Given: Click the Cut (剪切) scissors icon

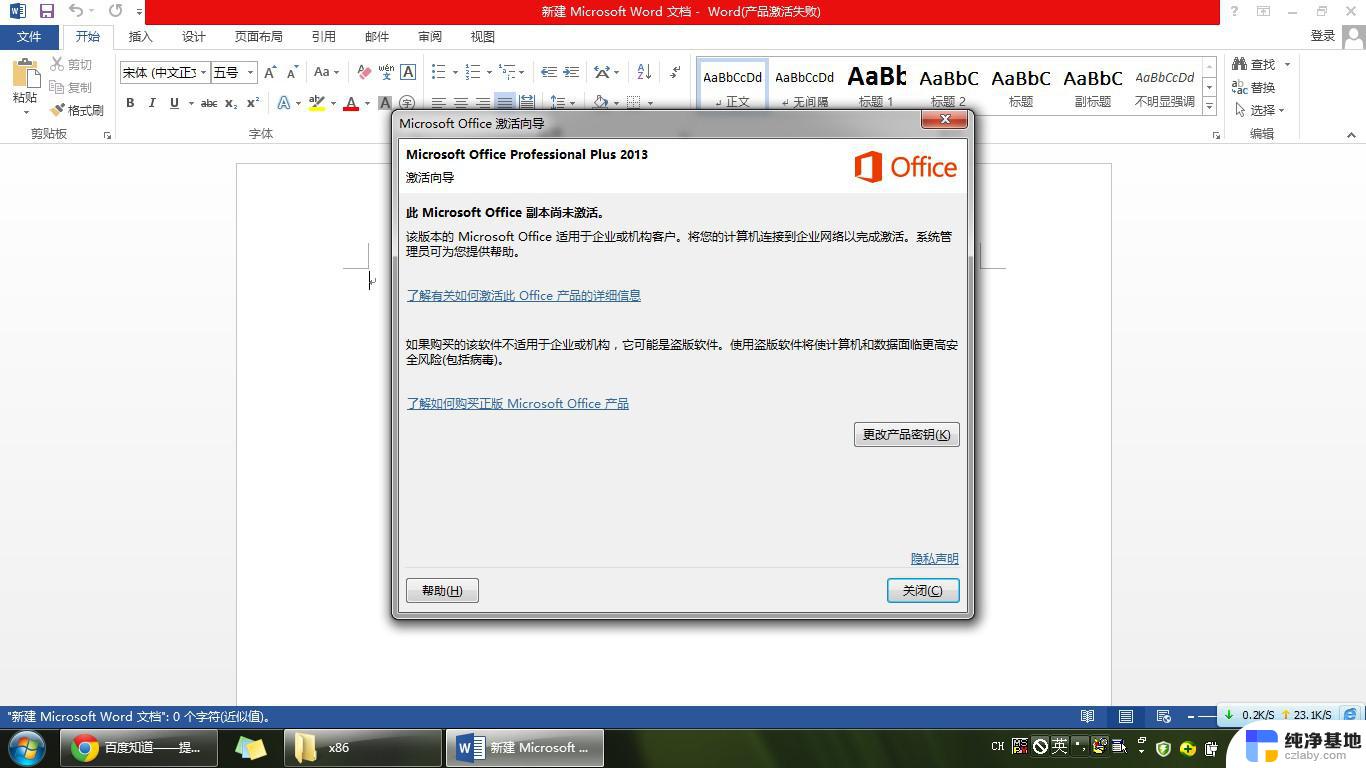Looking at the screenshot, I should pos(57,64).
